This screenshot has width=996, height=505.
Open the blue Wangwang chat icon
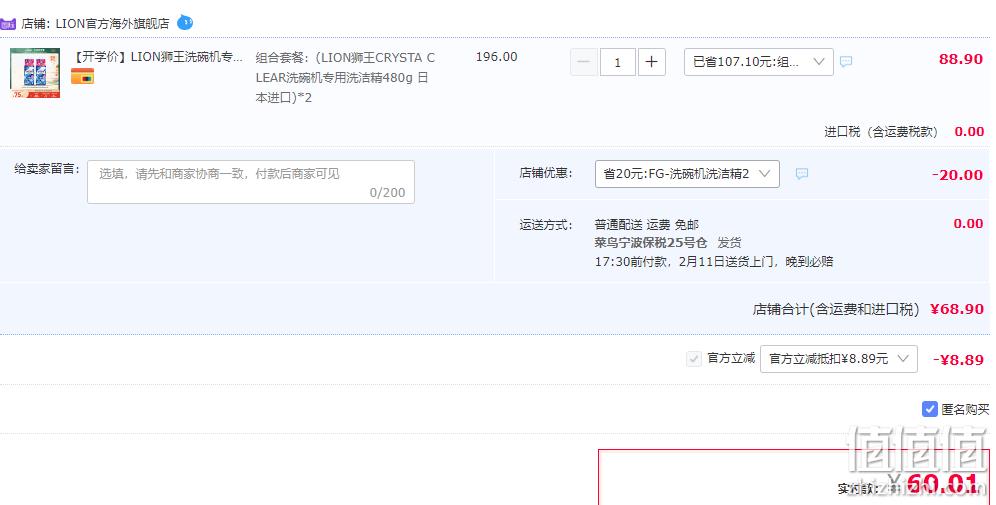185,23
